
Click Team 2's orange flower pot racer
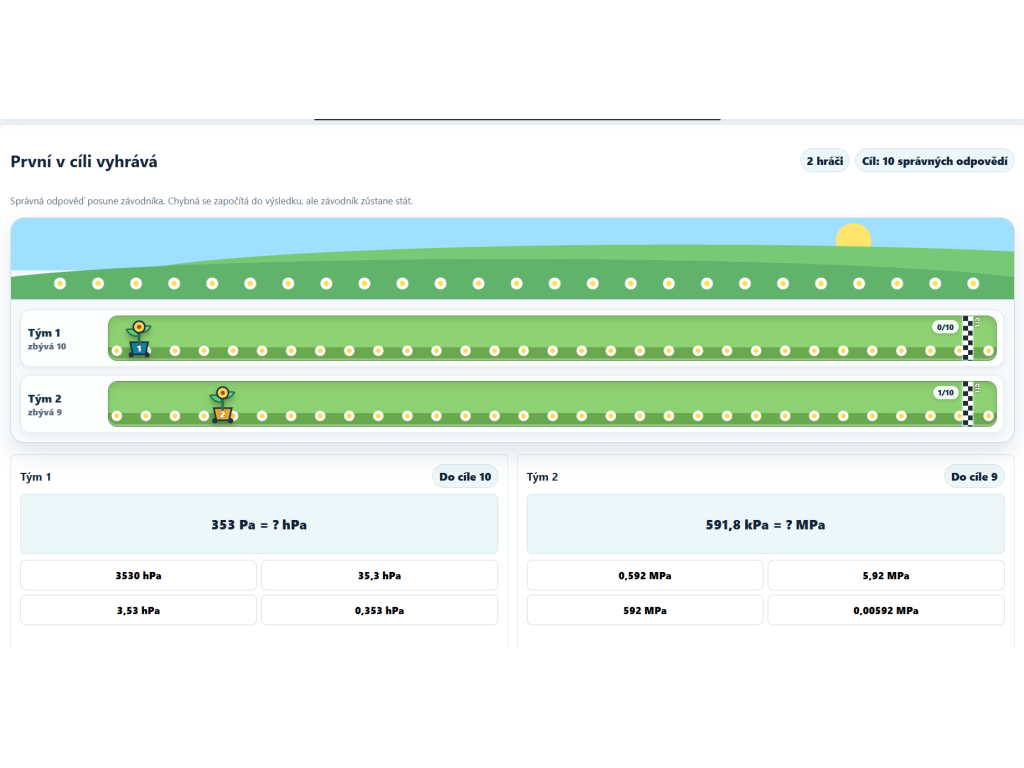pyautogui.click(x=222, y=405)
